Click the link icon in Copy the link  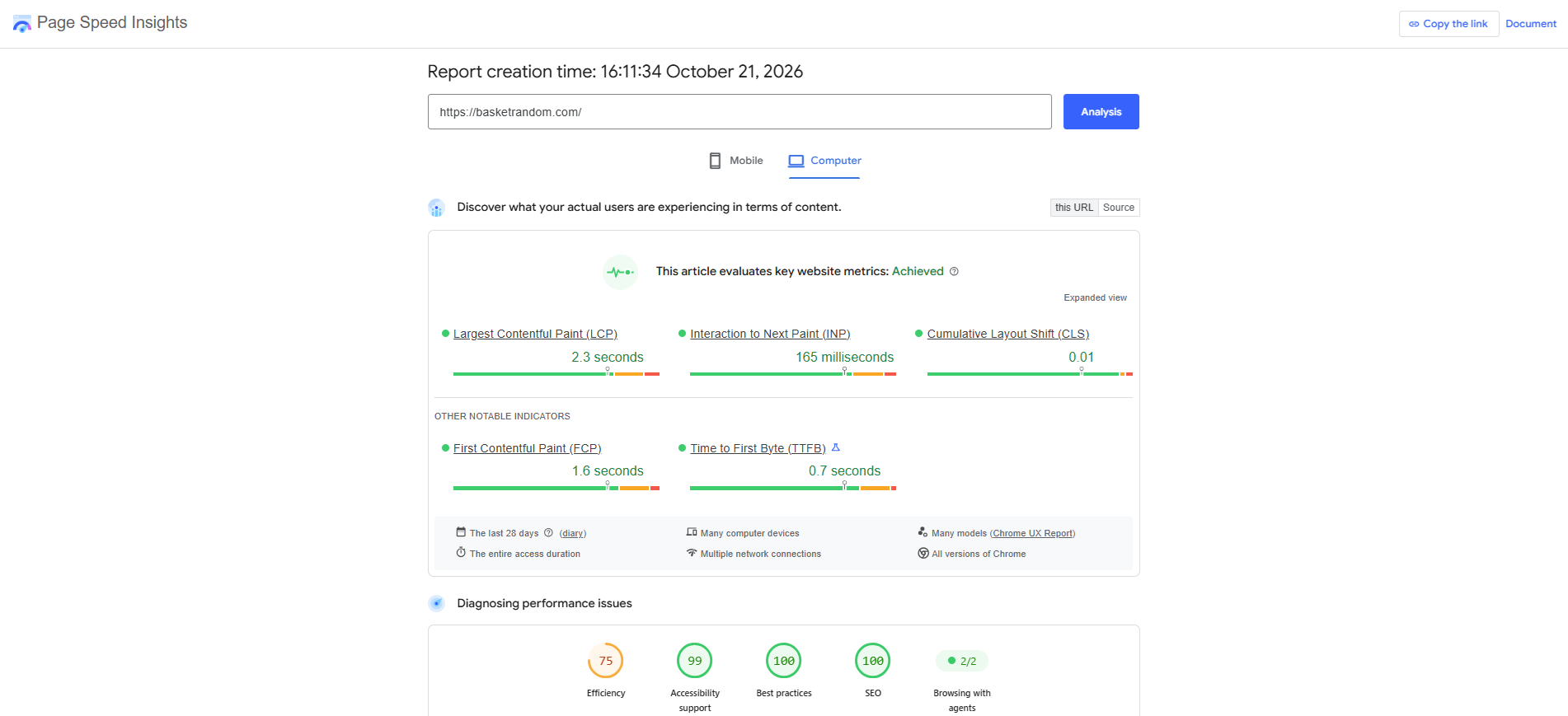point(1414,24)
